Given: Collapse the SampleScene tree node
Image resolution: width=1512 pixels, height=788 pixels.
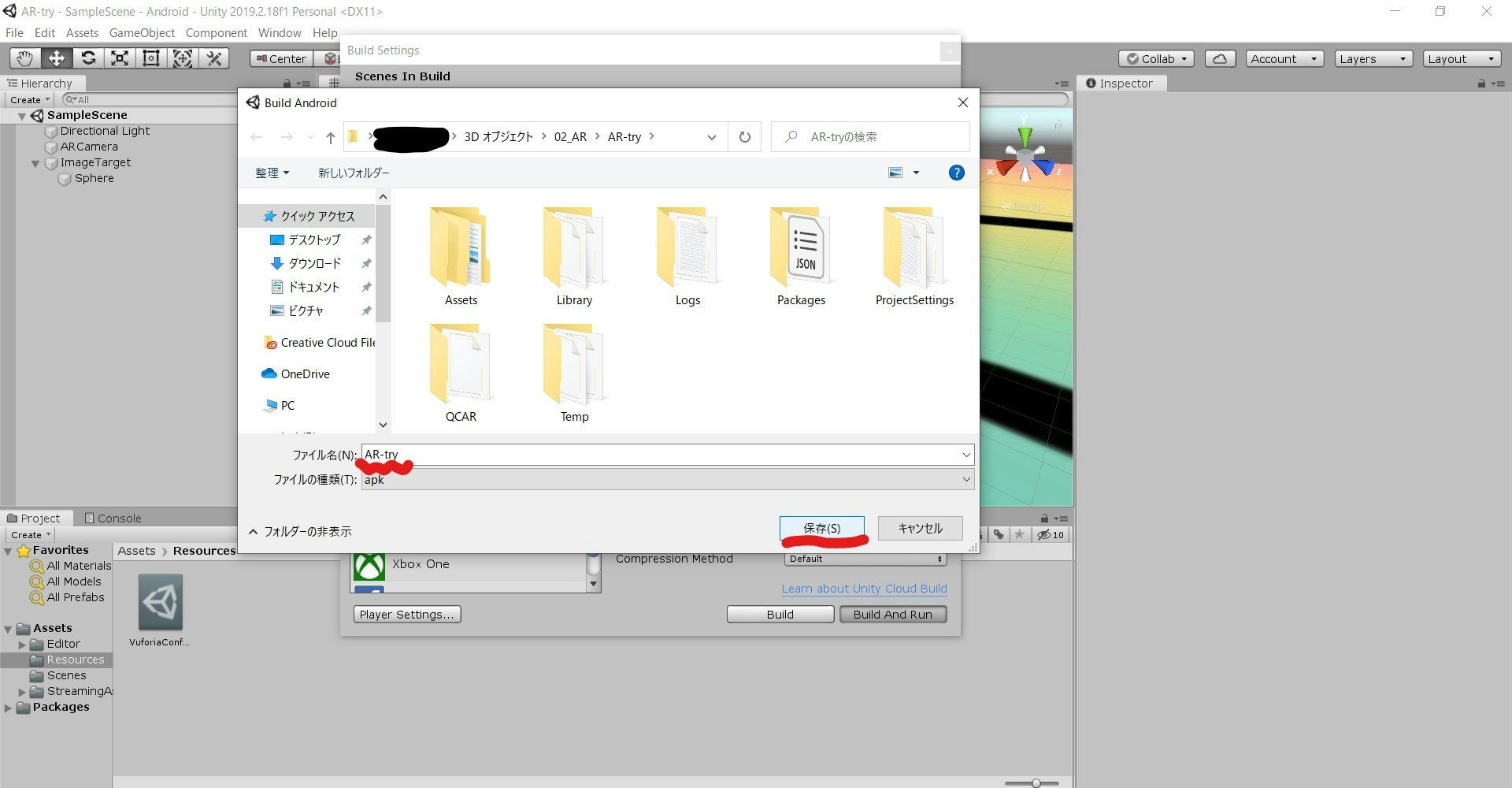Looking at the screenshot, I should coord(22,116).
